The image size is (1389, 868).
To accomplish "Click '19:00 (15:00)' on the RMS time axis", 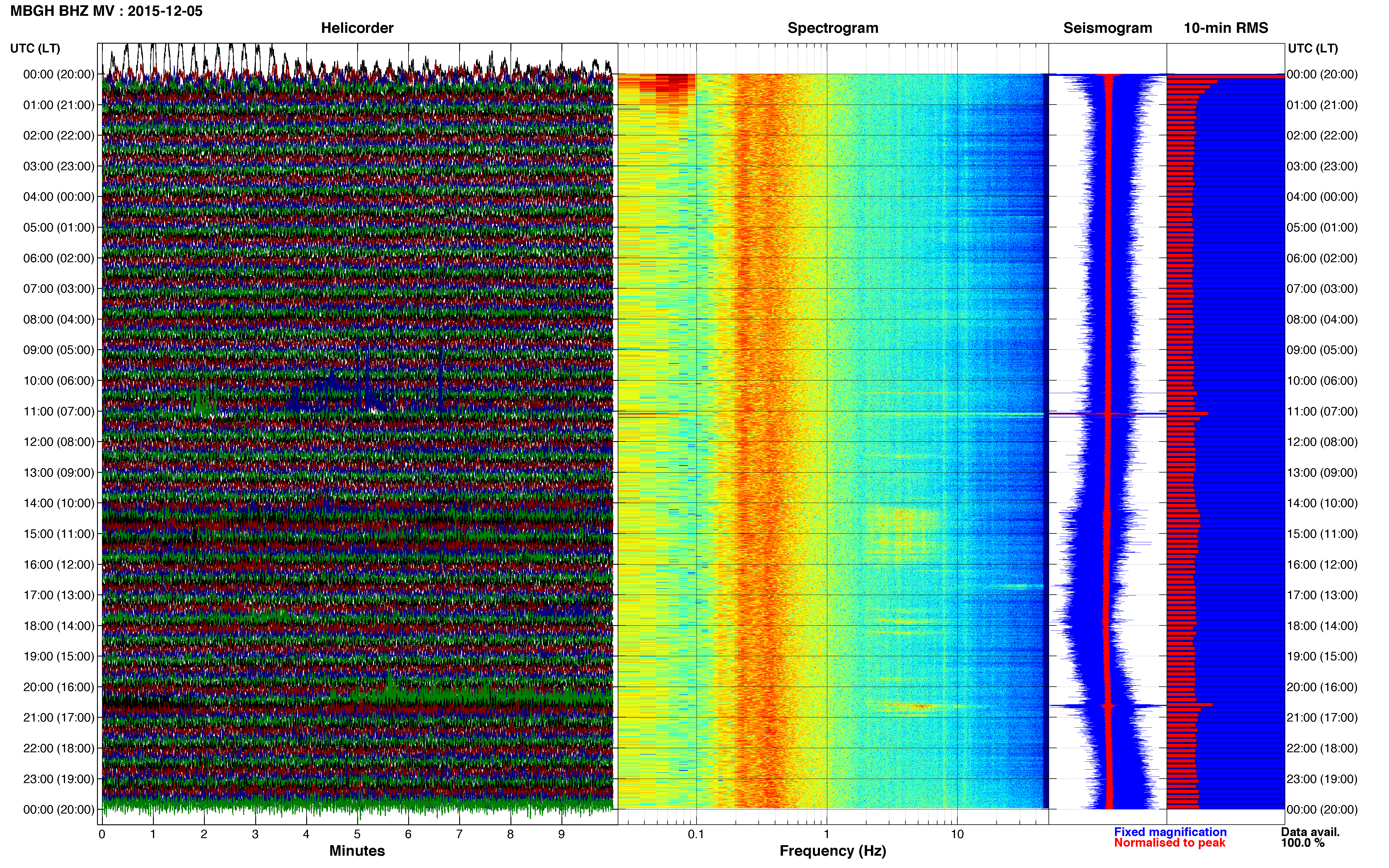I will 1322,656.
